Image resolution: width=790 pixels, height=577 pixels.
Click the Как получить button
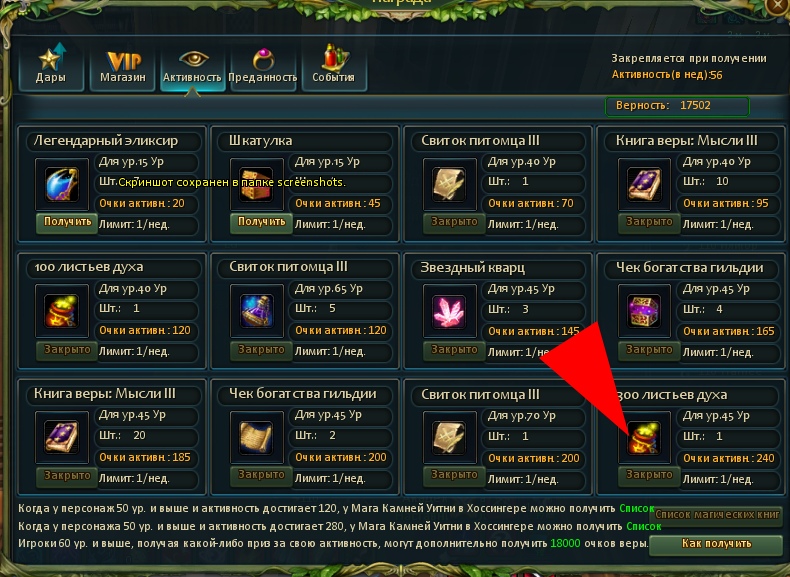[x=716, y=544]
